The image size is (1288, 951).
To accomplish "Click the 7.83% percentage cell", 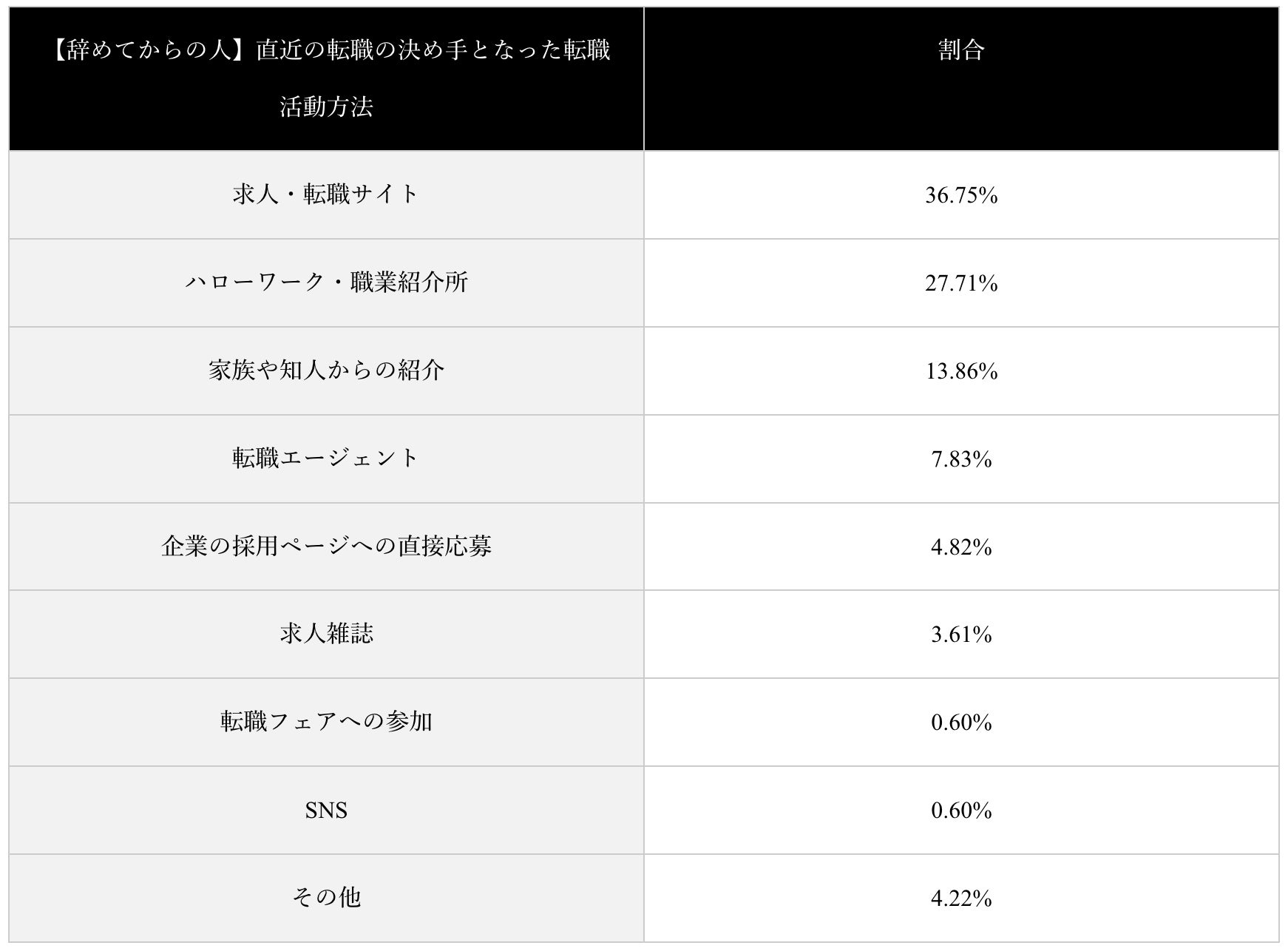I will pos(960,459).
